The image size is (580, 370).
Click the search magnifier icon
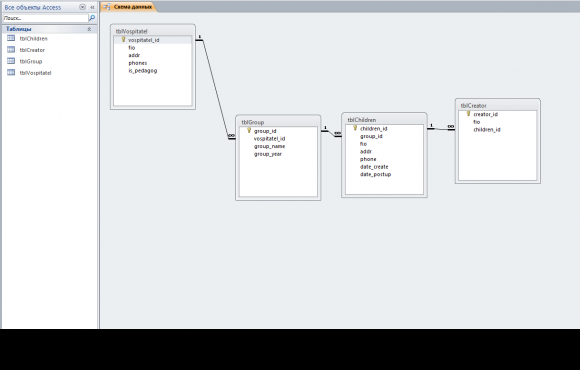pyautogui.click(x=92, y=17)
